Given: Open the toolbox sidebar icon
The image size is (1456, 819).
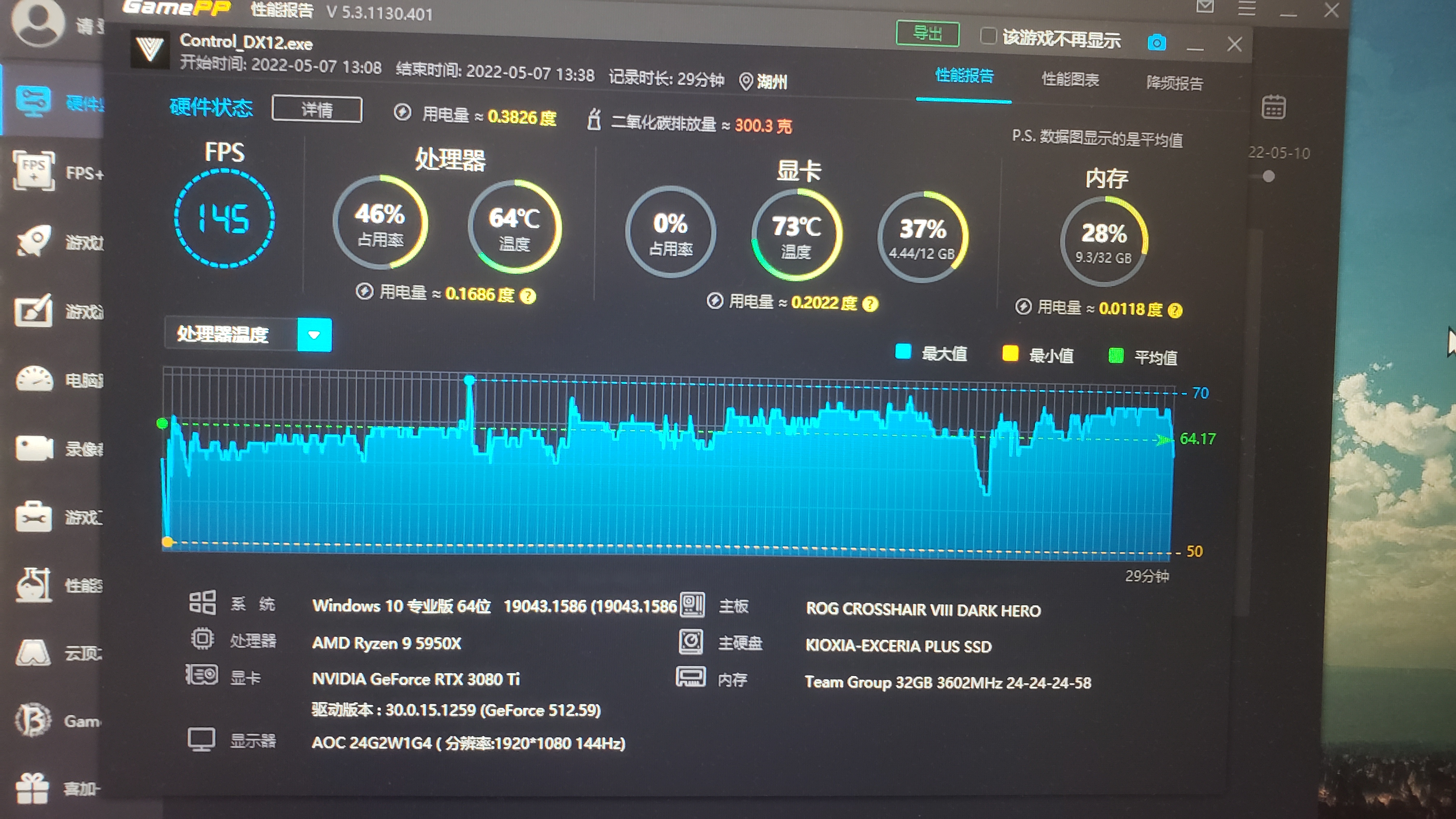Looking at the screenshot, I should coord(33,516).
